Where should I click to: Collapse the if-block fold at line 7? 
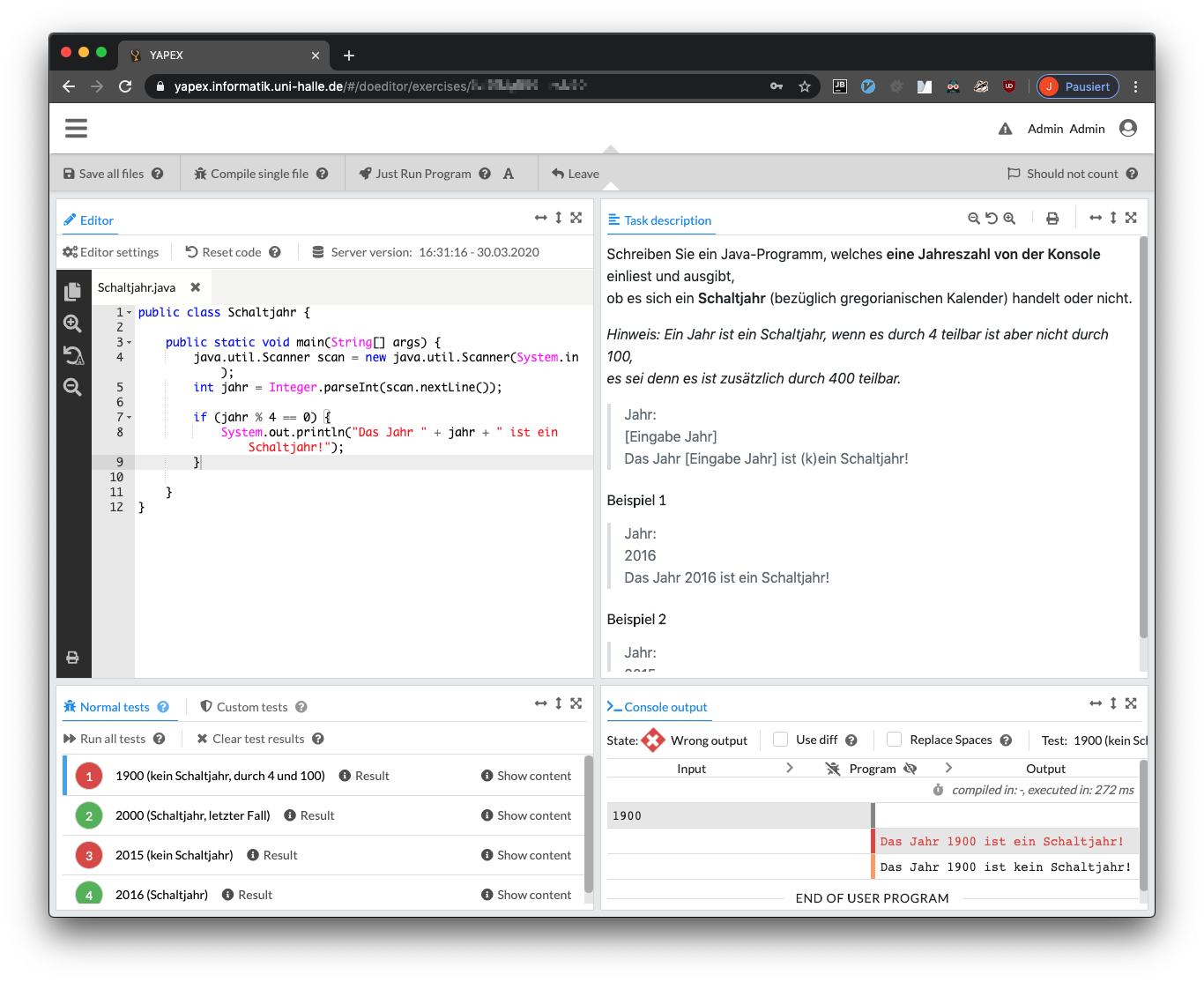tap(130, 418)
